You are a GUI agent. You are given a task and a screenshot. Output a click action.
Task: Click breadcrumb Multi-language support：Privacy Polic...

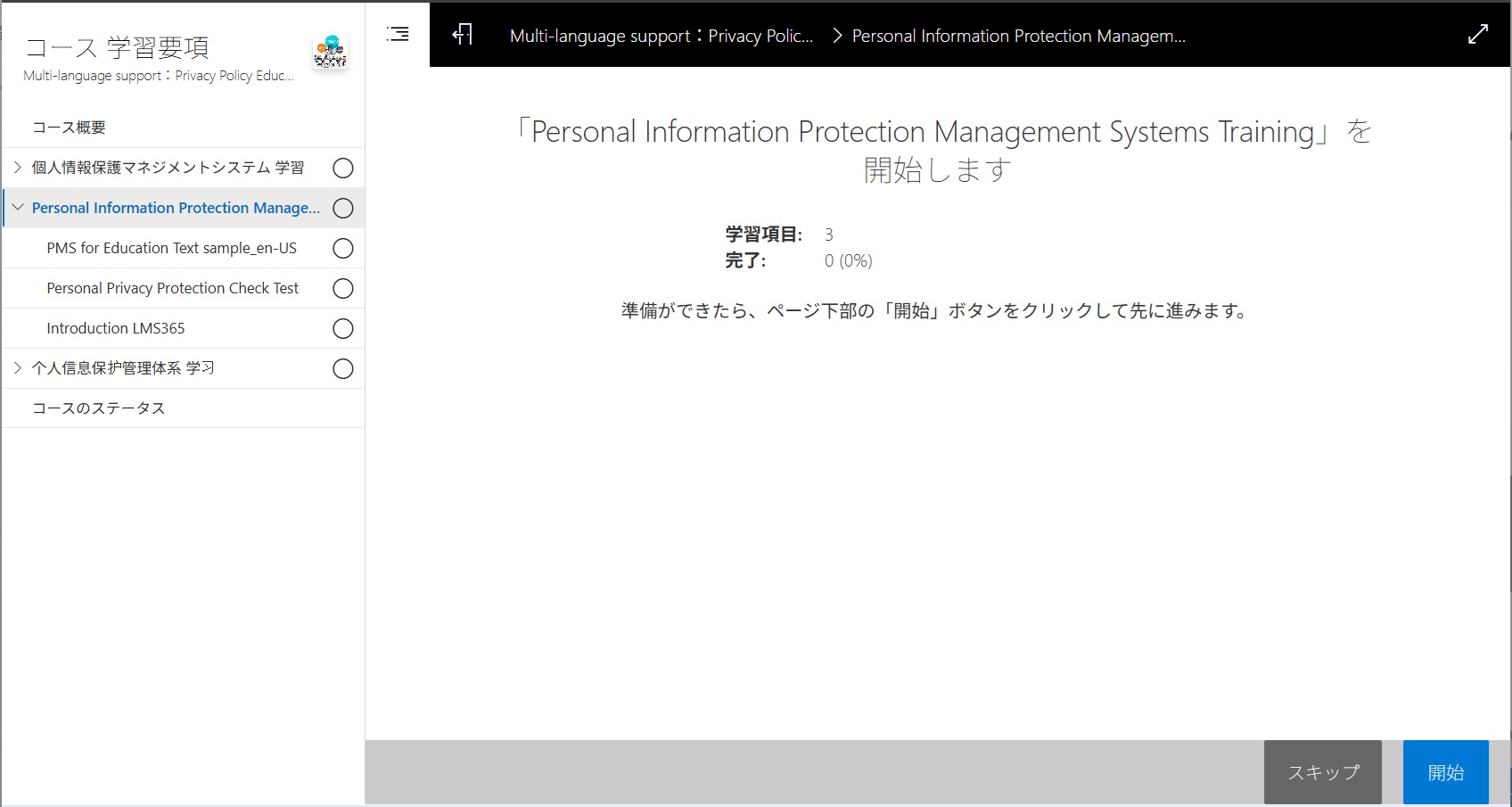pos(661,36)
